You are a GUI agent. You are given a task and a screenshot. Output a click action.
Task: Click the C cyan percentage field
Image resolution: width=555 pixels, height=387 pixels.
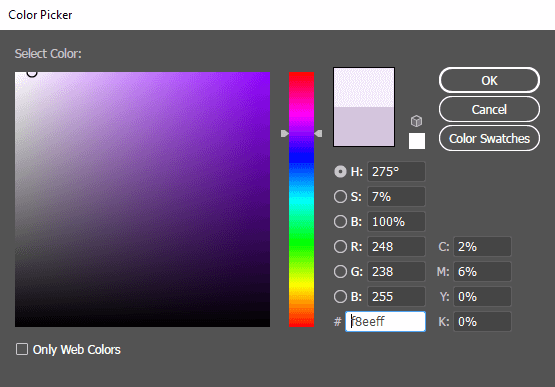click(x=482, y=246)
